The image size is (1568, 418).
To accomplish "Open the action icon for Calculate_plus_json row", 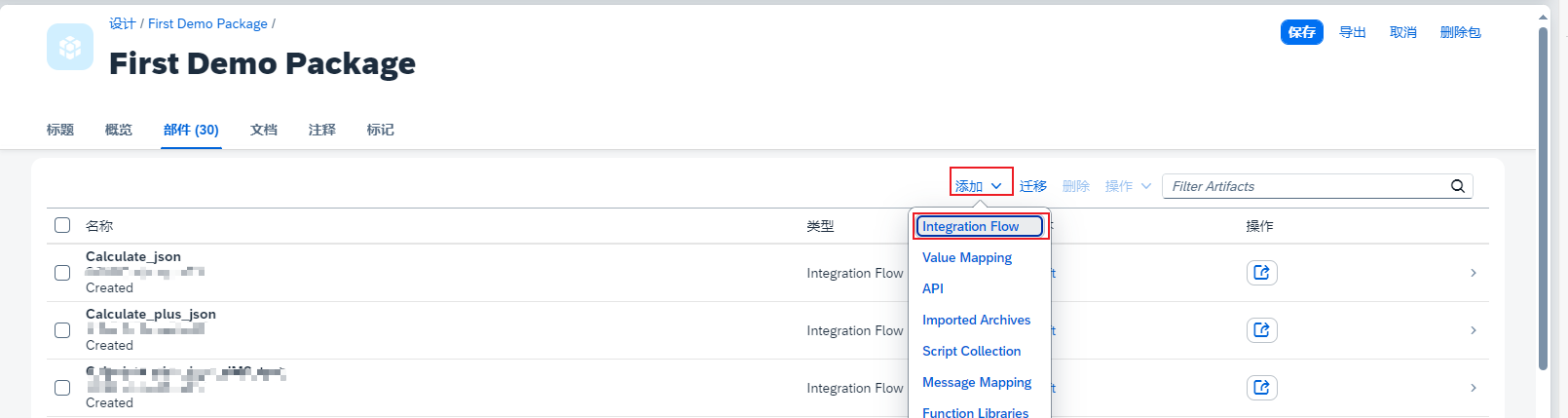I will point(1261,330).
